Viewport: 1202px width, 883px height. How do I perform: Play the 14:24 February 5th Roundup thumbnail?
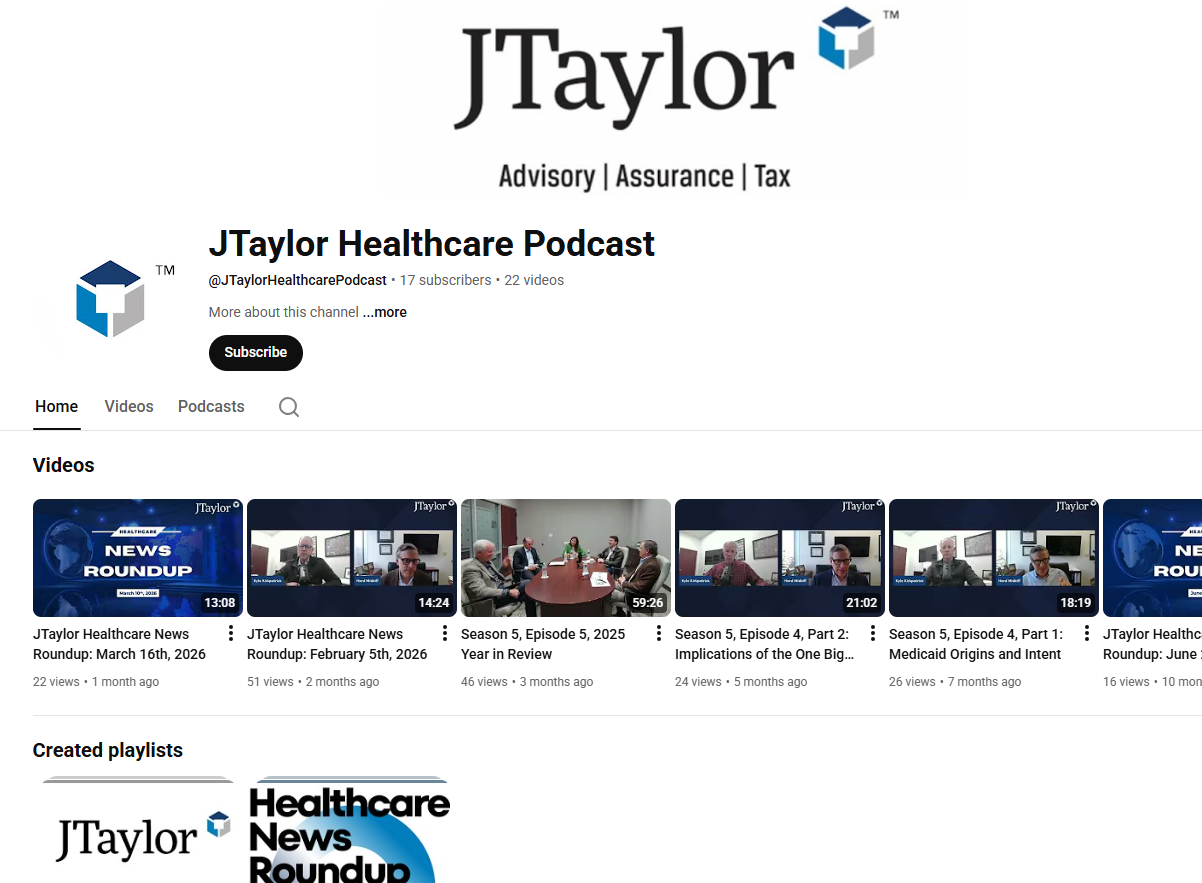point(352,558)
